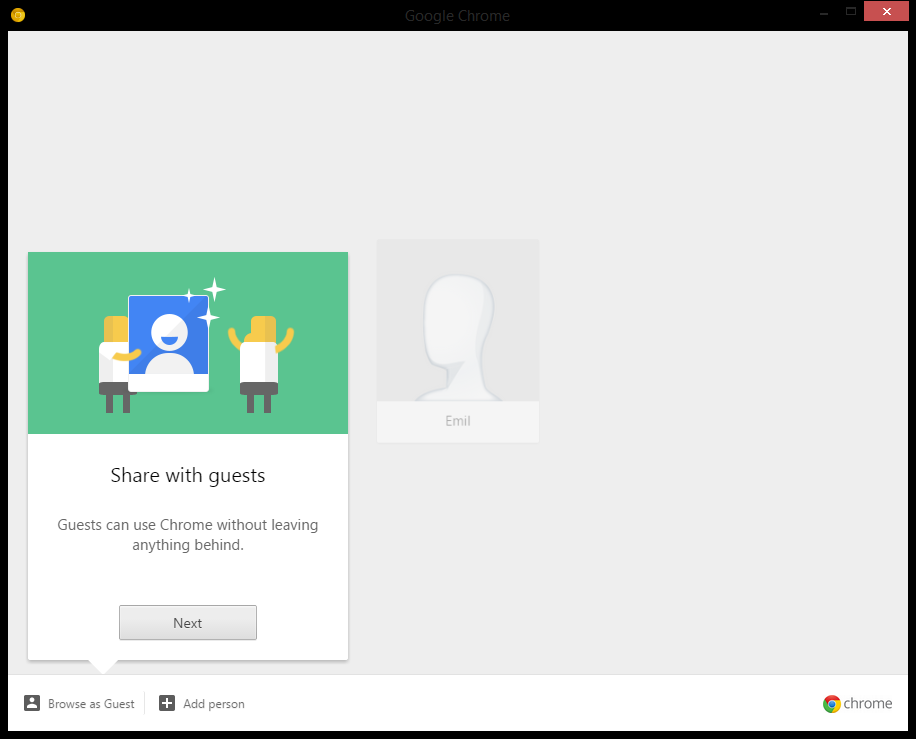916x739 pixels.
Task: Click the blue smiling profile card illustration
Action: (169, 344)
